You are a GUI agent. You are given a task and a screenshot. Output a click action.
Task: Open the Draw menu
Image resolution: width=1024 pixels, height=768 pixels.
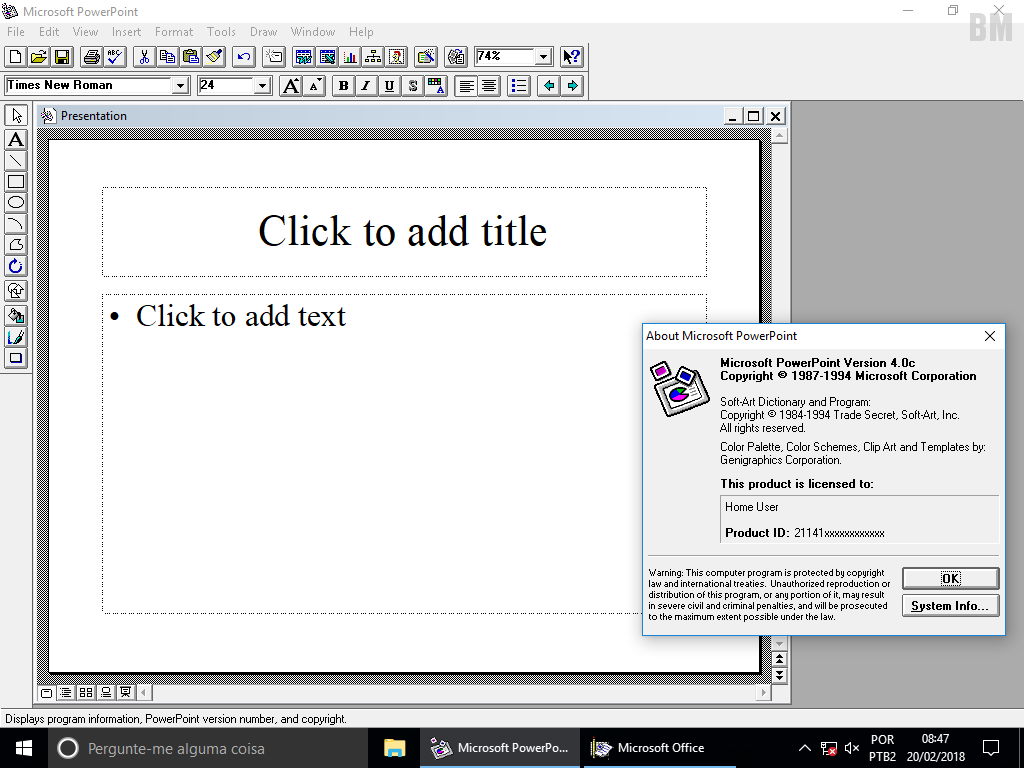(x=263, y=31)
